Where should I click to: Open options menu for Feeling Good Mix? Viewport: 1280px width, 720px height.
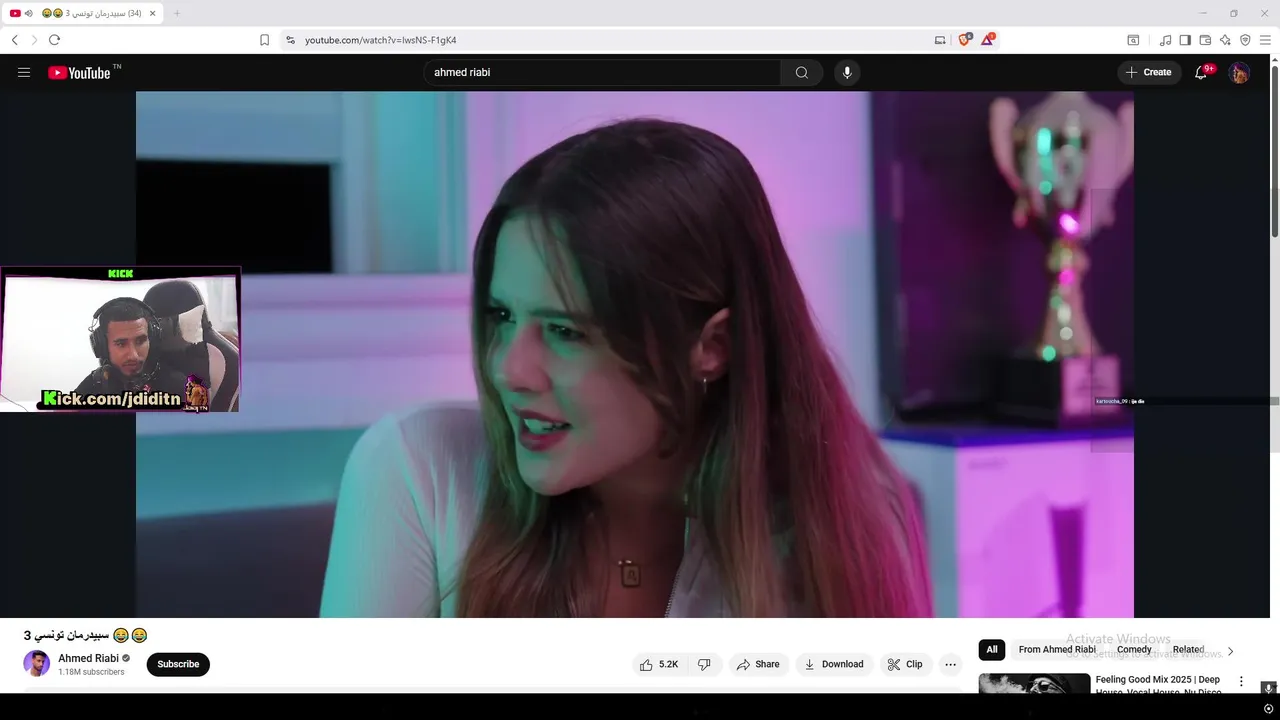coord(1241,682)
